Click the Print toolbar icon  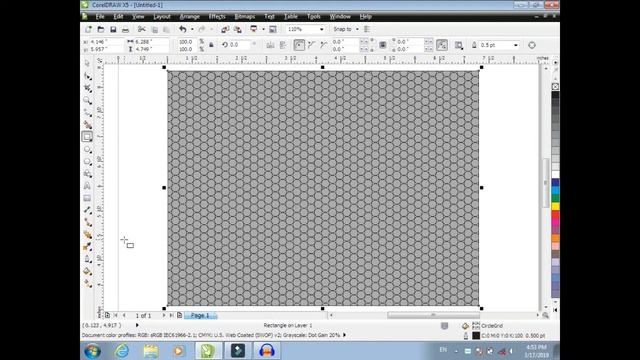coord(126,29)
